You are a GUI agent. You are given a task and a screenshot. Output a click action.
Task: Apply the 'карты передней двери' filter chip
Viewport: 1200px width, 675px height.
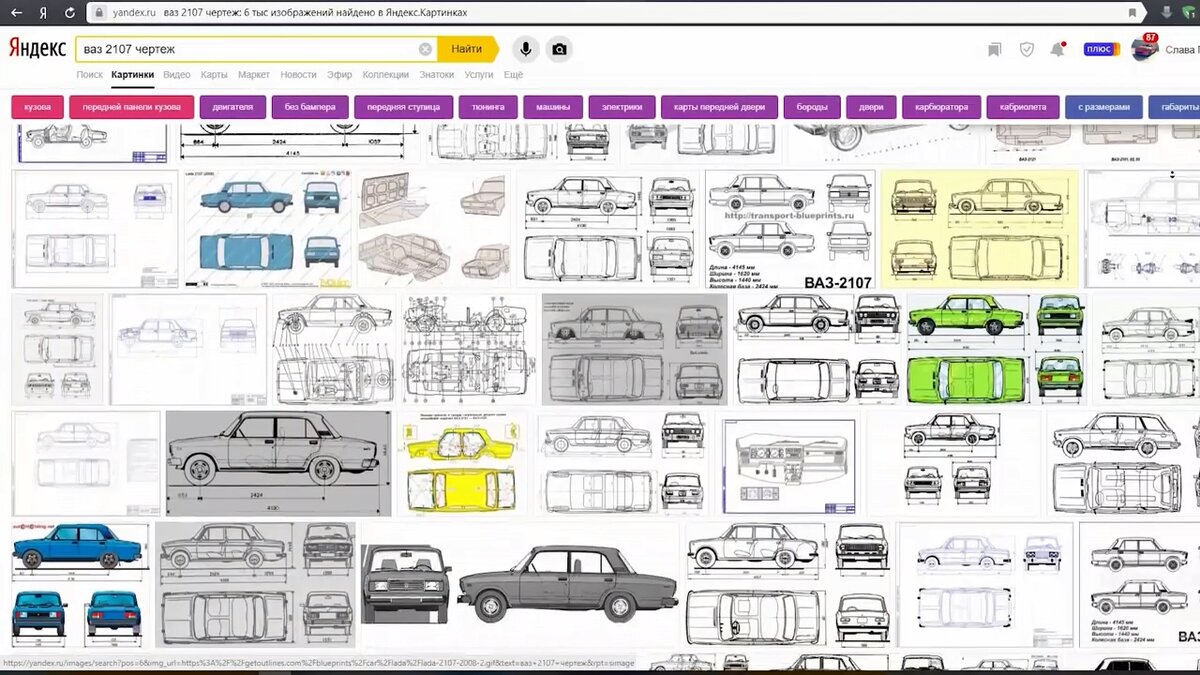719,107
